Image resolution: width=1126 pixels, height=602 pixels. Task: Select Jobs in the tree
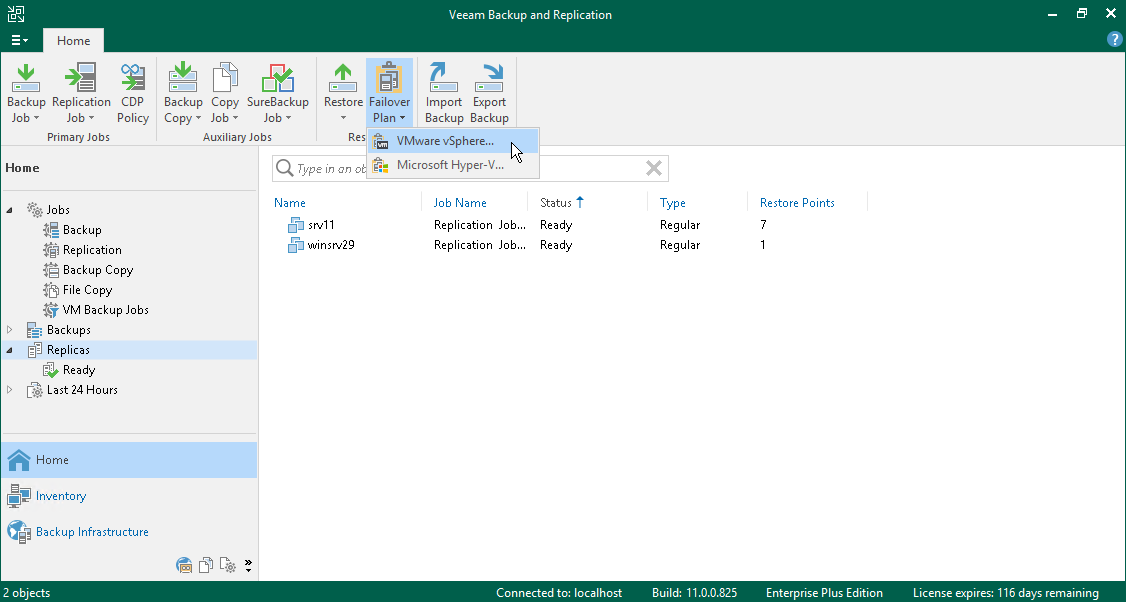click(x=57, y=210)
